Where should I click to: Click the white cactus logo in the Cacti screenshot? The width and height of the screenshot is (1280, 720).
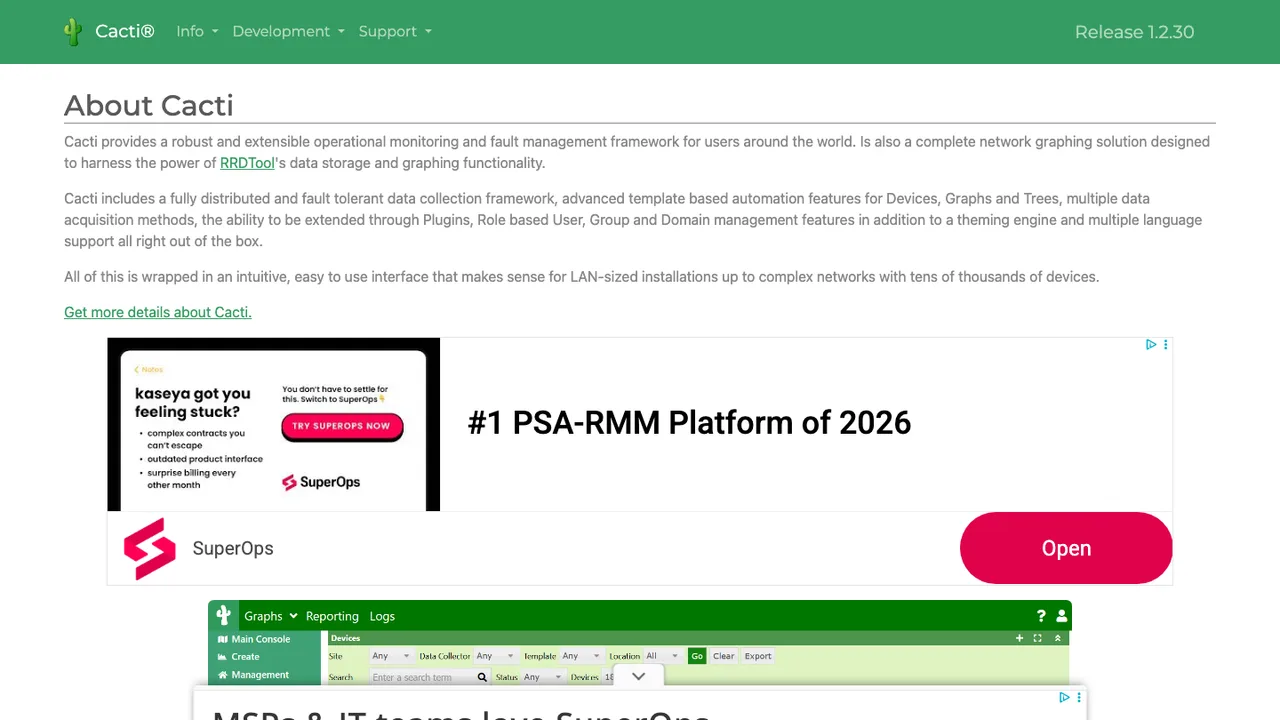pos(224,616)
